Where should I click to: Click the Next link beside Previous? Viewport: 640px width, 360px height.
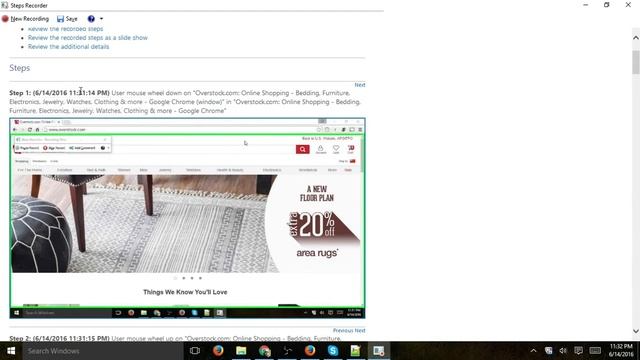point(360,330)
